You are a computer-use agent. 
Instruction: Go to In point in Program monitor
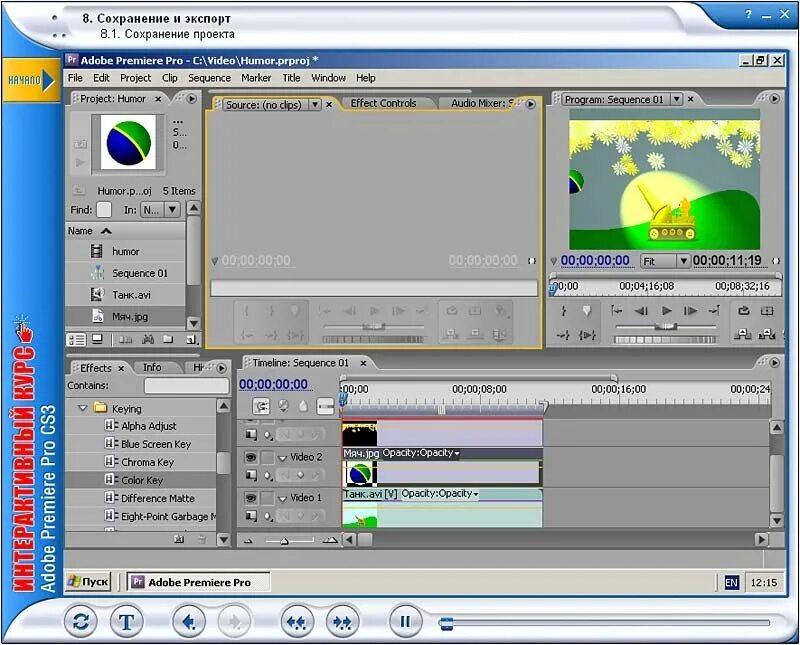[x=616, y=311]
